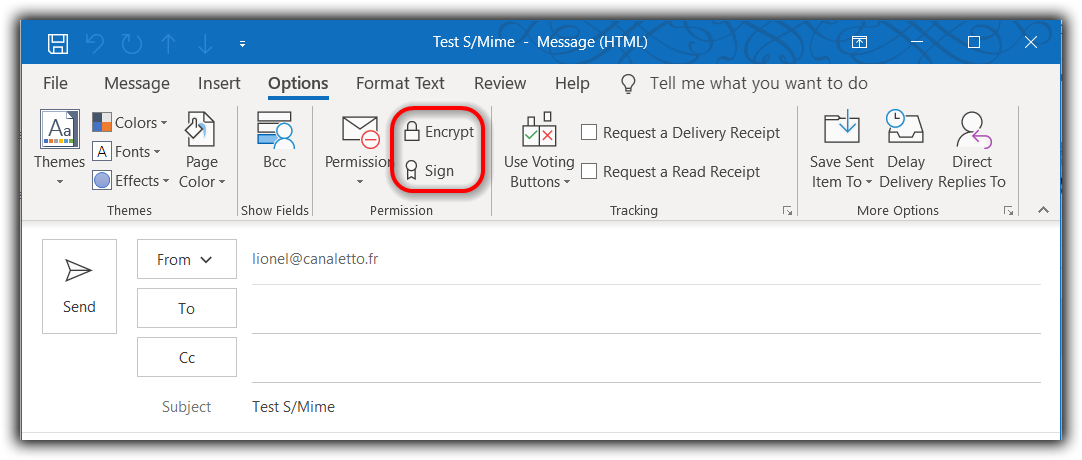The height and width of the screenshot is (460, 1082).
Task: Switch to the Format Text tab
Action: pos(400,83)
